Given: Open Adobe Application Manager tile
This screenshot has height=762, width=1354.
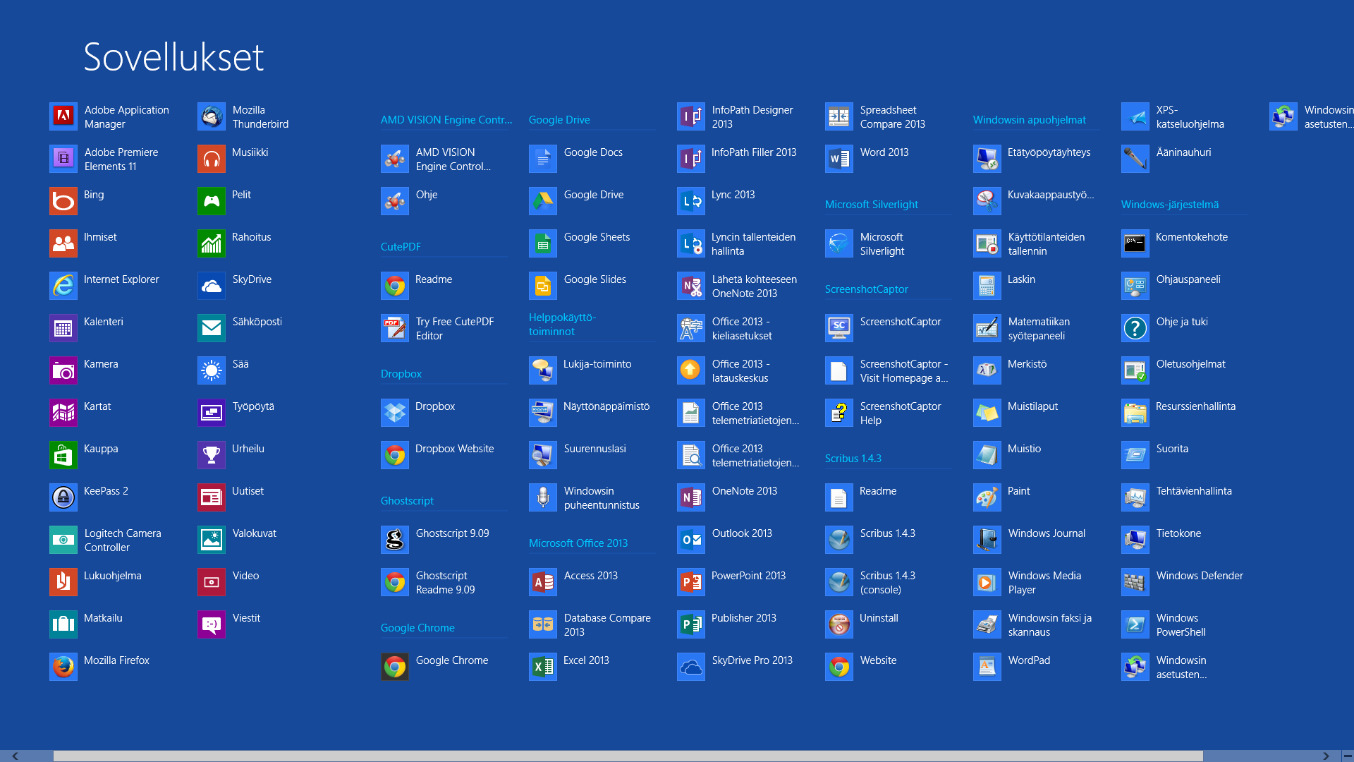Looking at the screenshot, I should 110,117.
